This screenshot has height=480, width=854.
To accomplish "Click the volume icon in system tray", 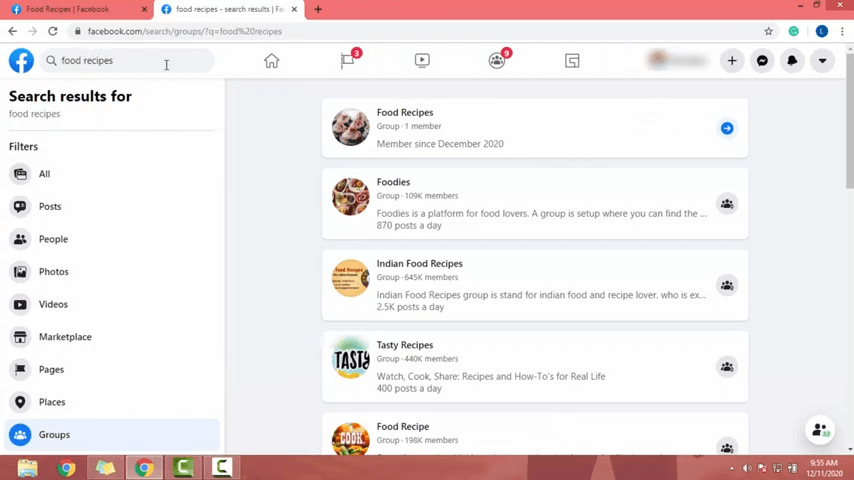I will (x=747, y=468).
